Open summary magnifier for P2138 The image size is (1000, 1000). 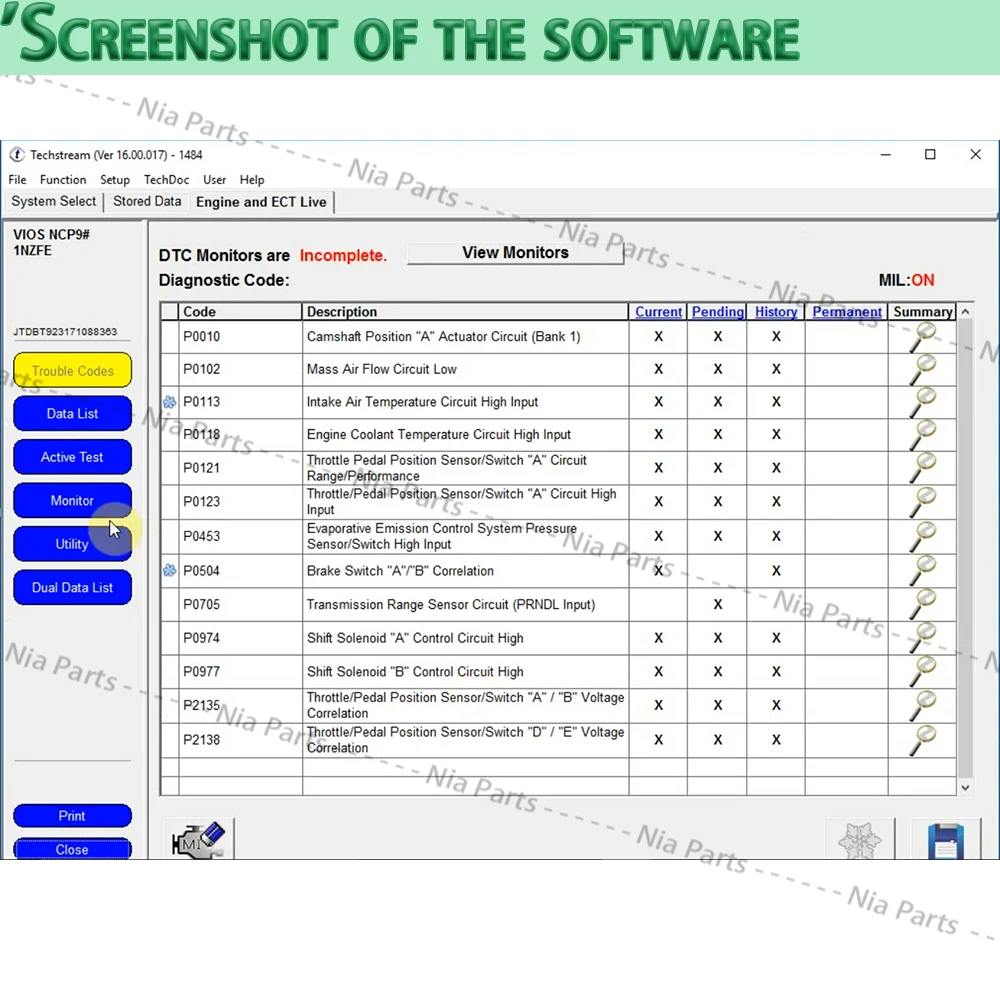pyautogui.click(x=922, y=740)
